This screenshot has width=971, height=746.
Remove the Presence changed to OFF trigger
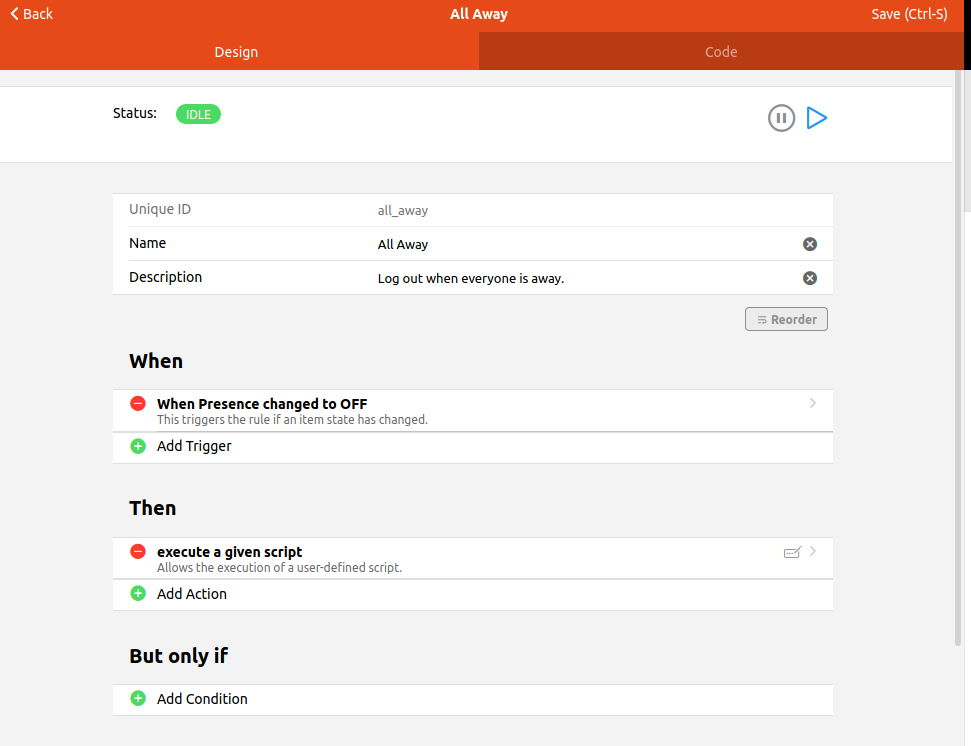tap(138, 404)
